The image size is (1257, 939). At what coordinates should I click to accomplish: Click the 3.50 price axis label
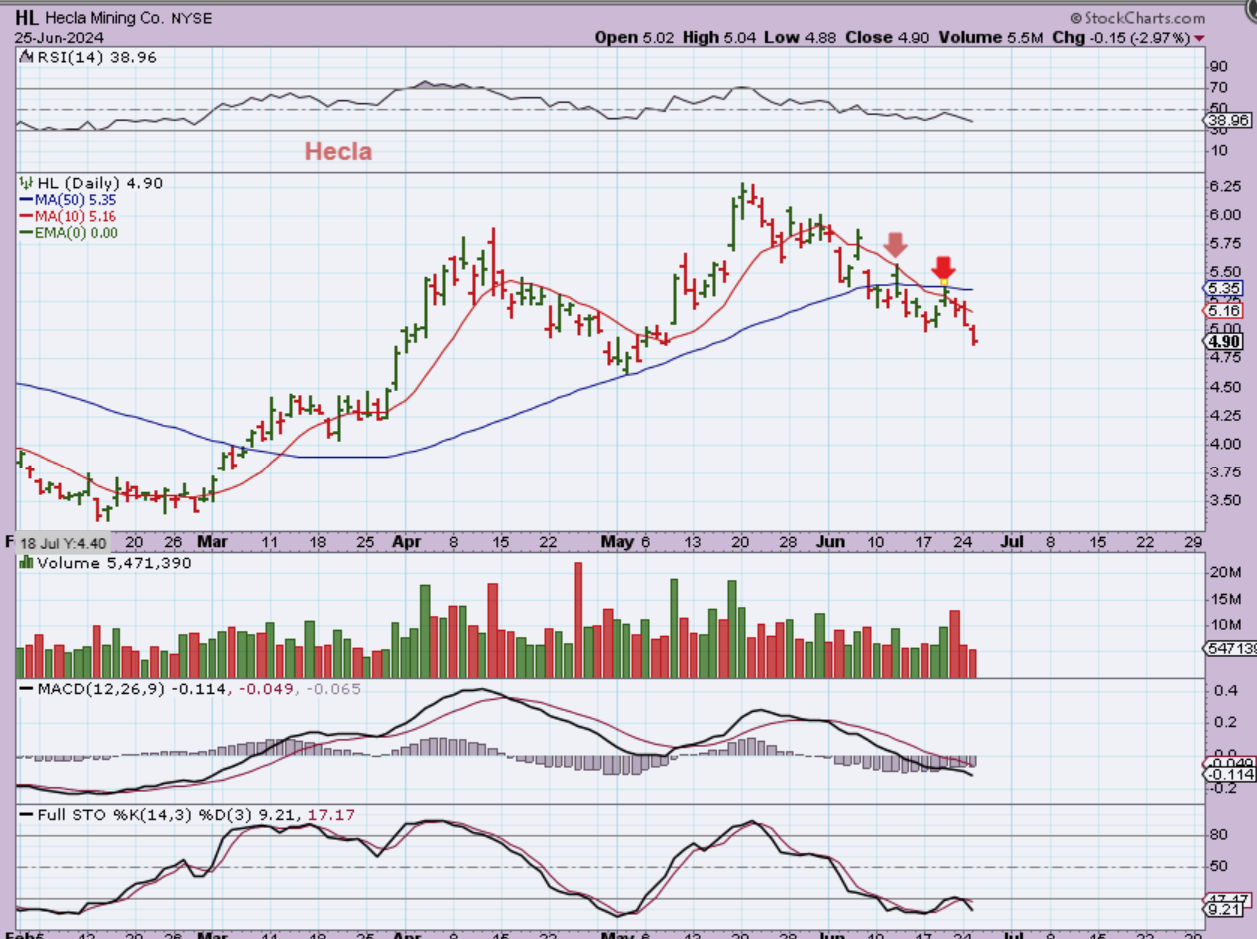pos(1225,500)
